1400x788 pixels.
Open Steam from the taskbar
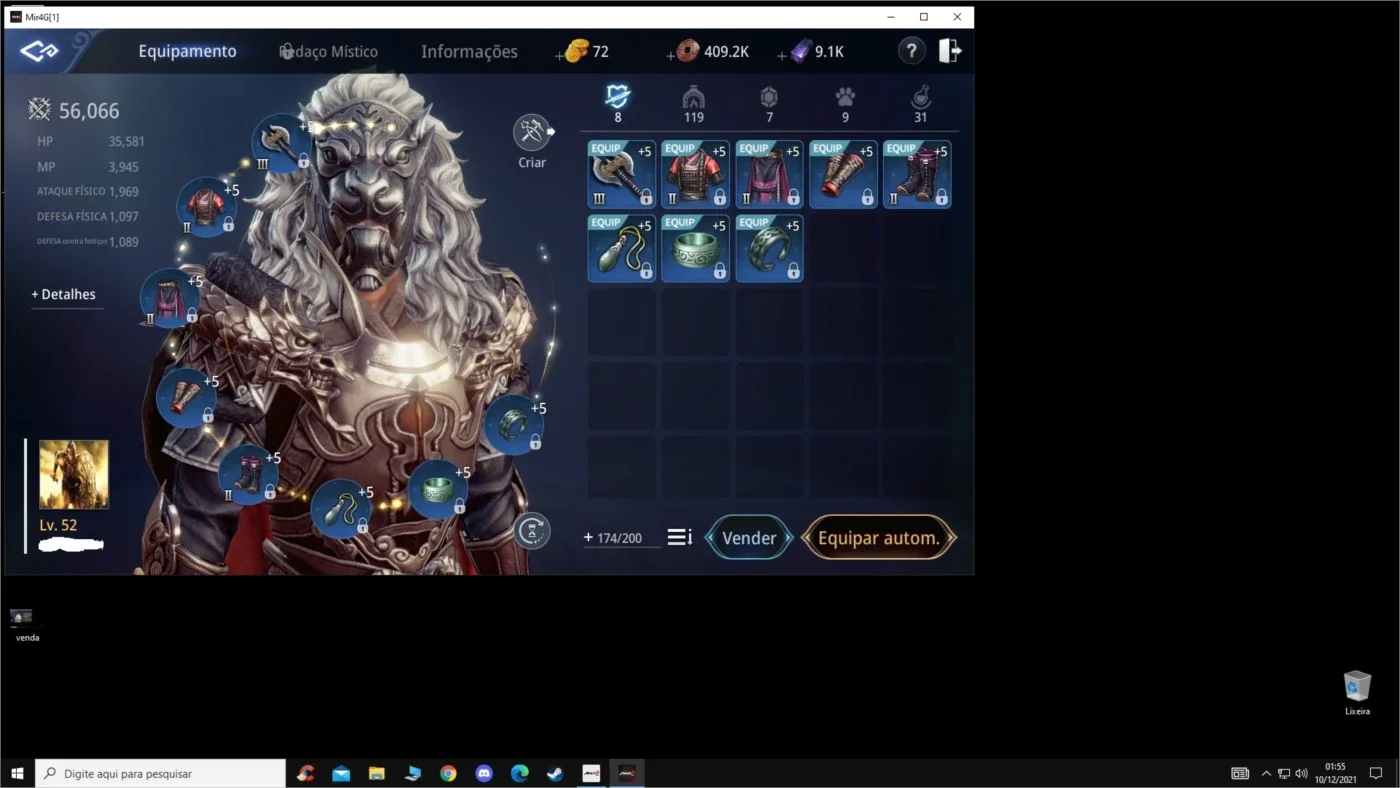[x=555, y=773]
